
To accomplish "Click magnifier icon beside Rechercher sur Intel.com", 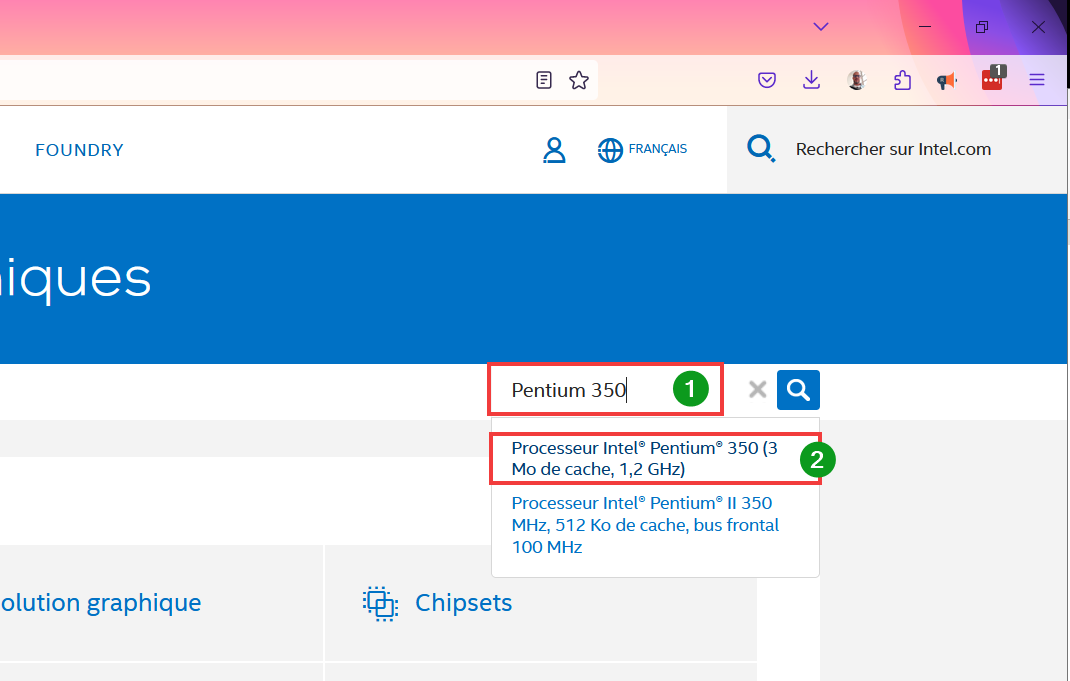I will coord(761,148).
